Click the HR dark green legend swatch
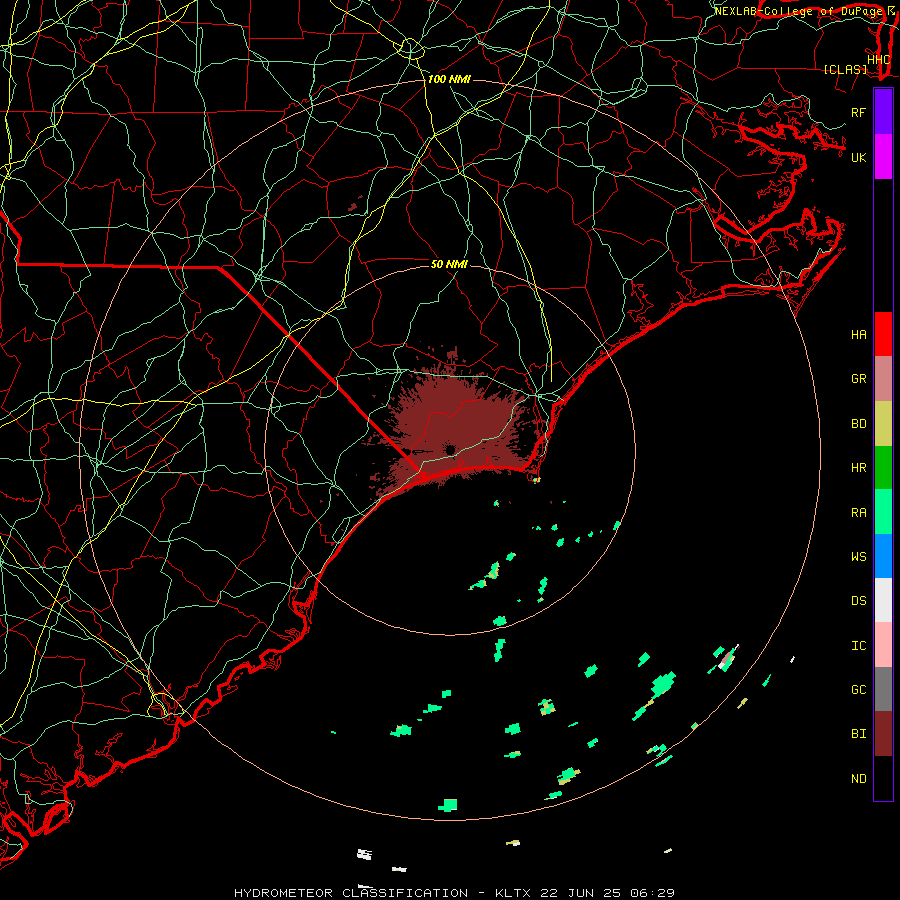 click(883, 468)
